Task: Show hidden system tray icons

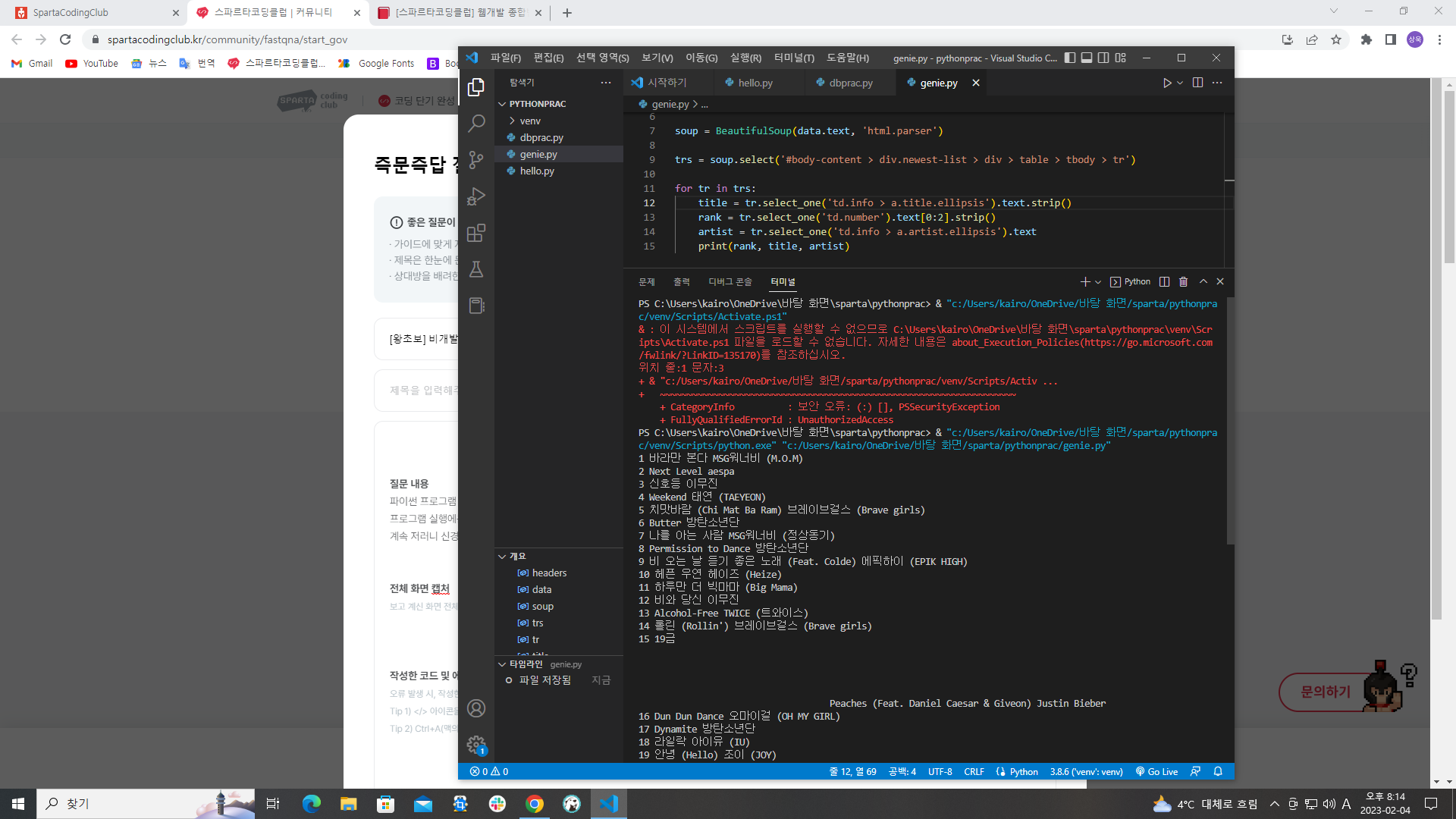Action: 1275,804
